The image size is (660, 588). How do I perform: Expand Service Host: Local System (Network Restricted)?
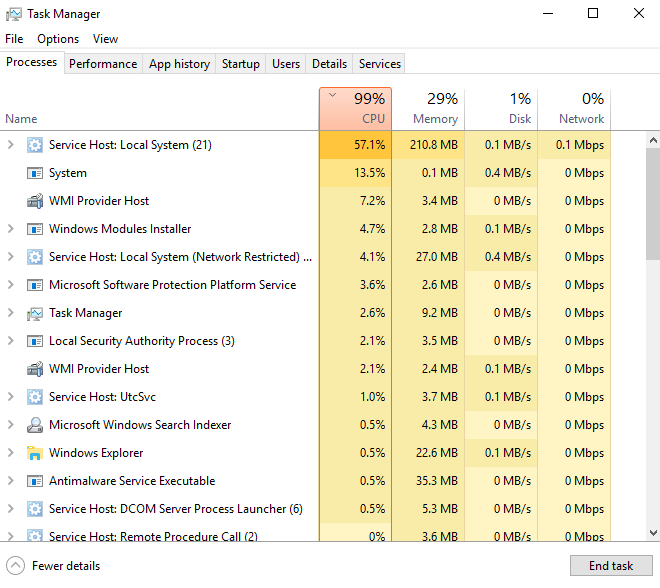tap(11, 257)
